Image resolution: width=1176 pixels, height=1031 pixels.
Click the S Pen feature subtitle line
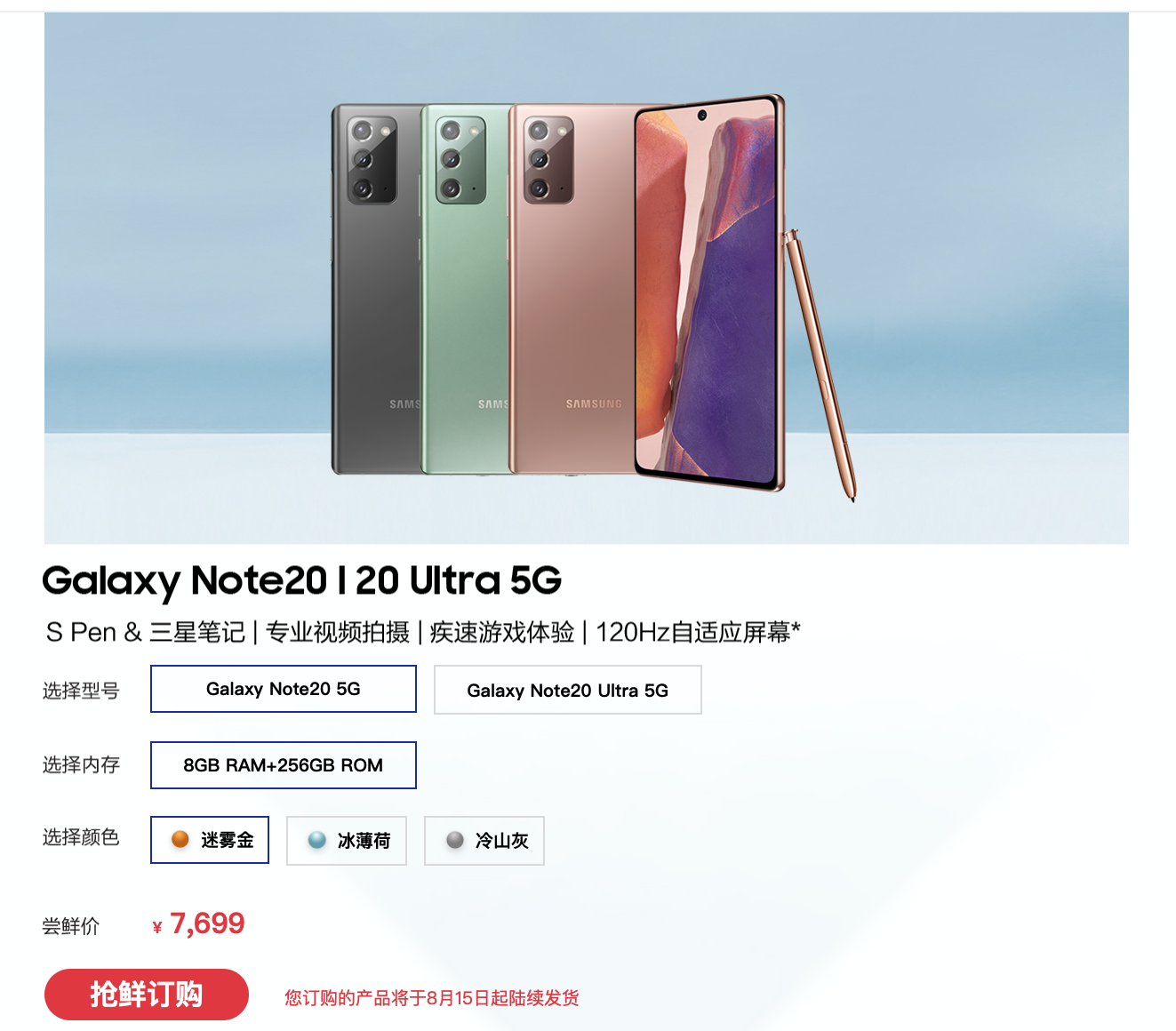pyautogui.click(x=423, y=632)
